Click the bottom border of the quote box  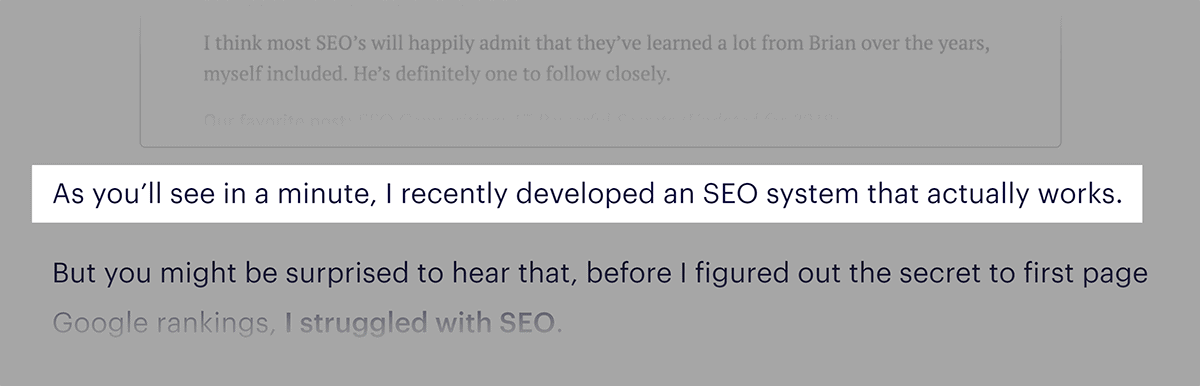600,147
